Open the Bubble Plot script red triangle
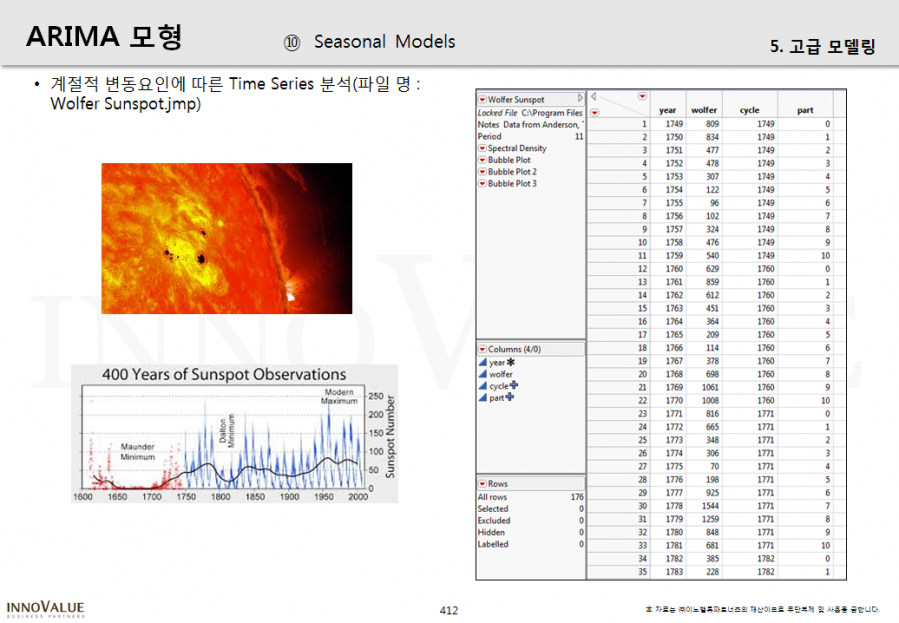Screen dimensions: 899x623 point(482,160)
